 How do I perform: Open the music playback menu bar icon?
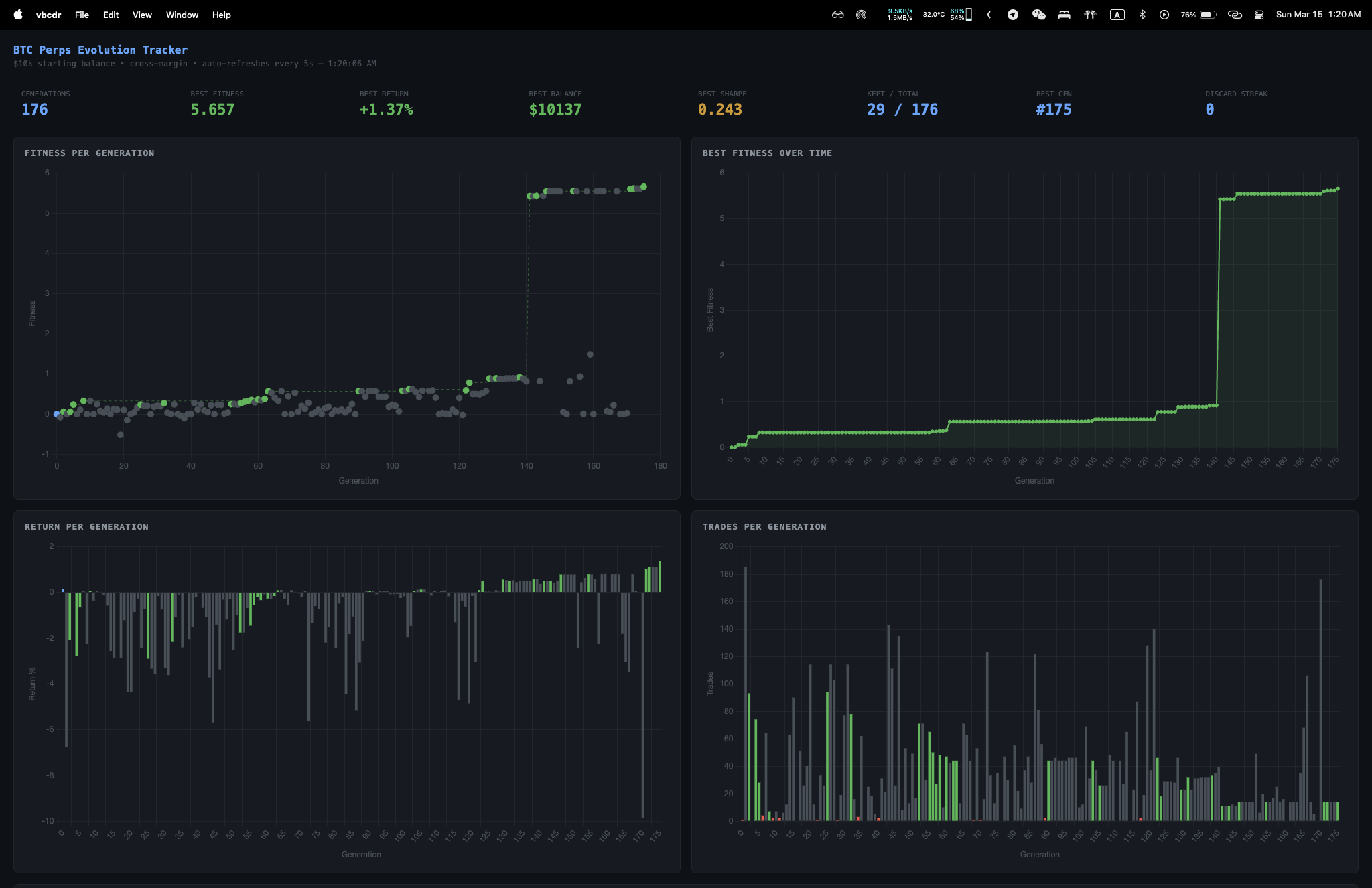tap(1164, 14)
